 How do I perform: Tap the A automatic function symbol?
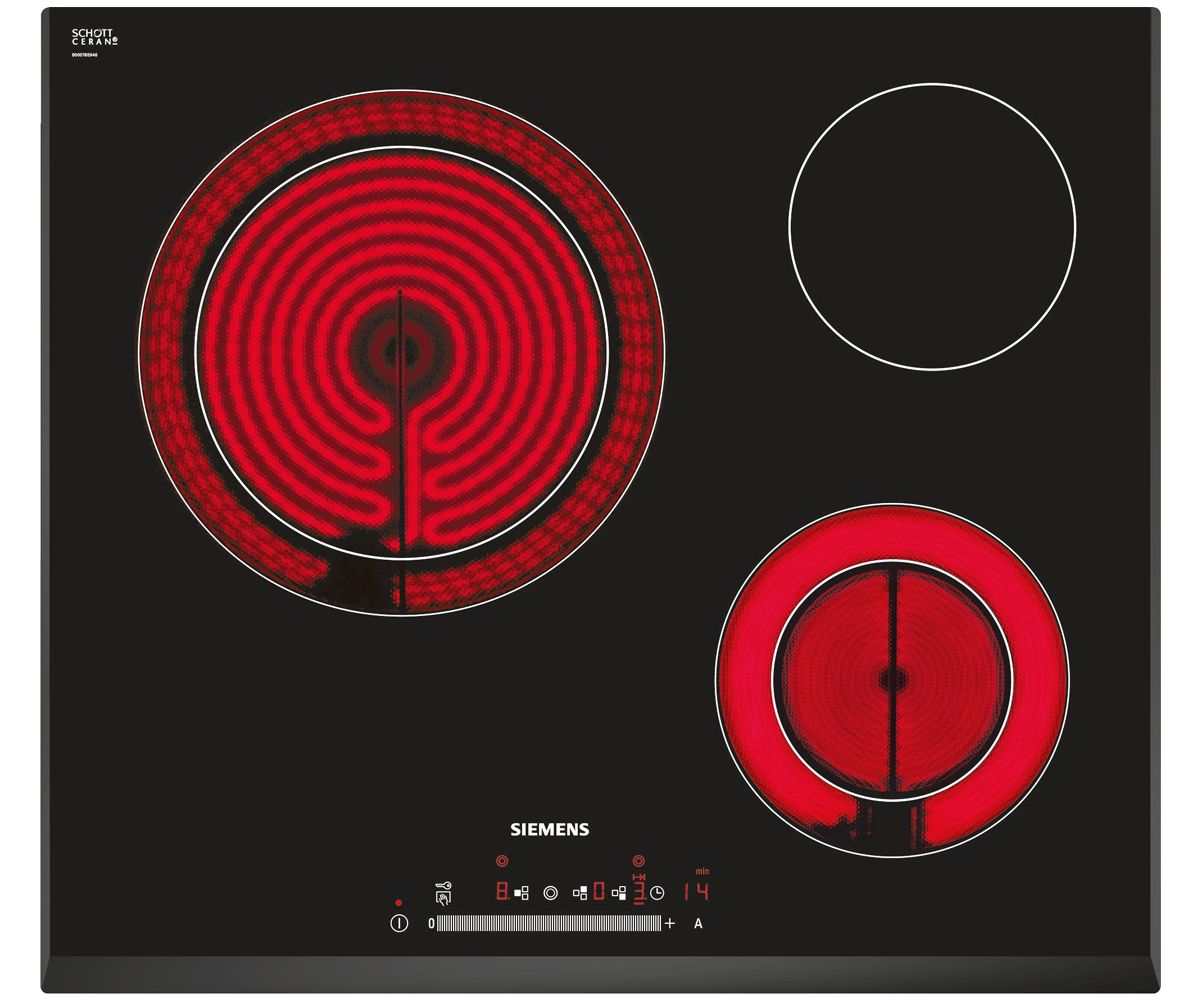coord(698,923)
